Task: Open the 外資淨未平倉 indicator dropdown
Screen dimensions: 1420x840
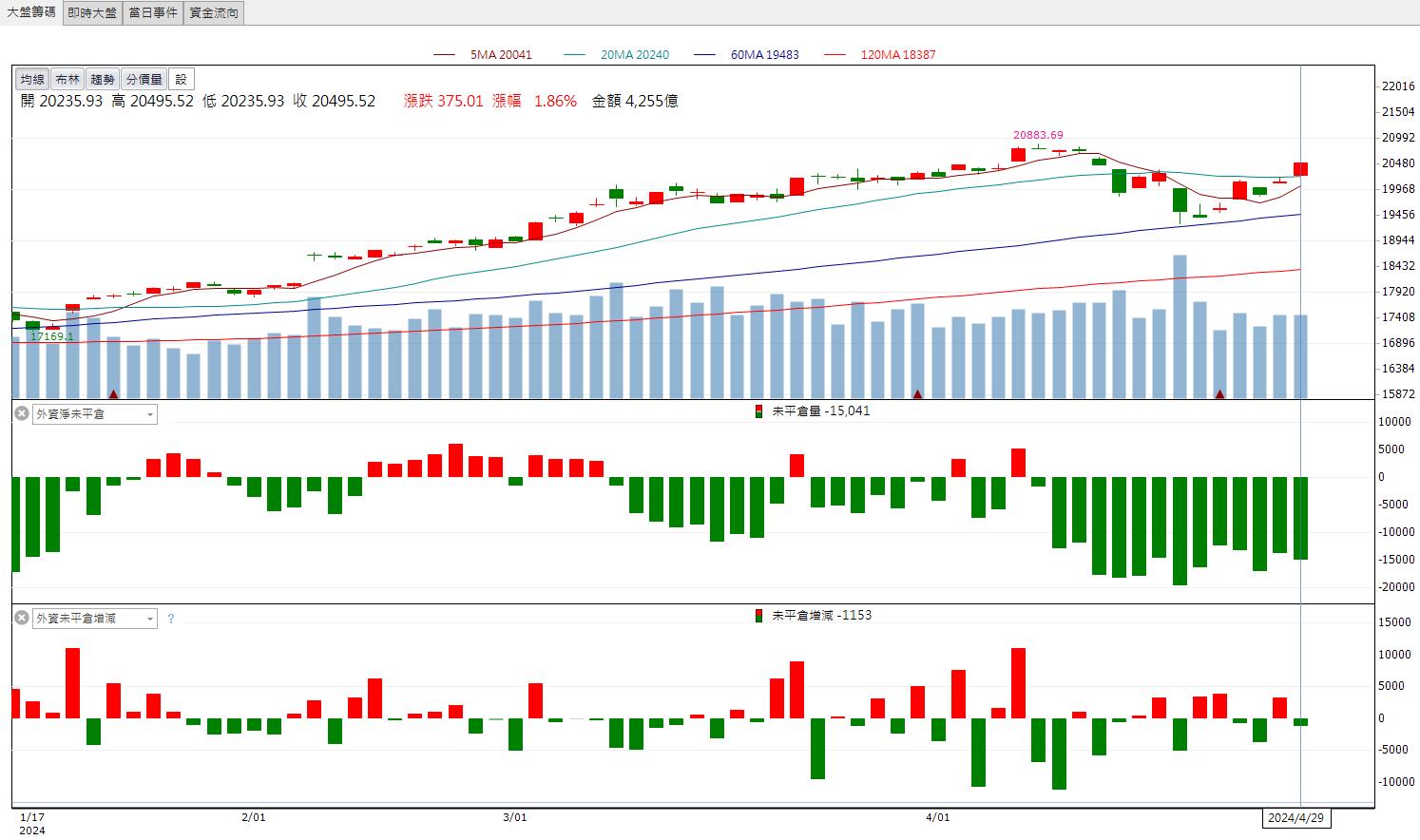Action: point(95,414)
